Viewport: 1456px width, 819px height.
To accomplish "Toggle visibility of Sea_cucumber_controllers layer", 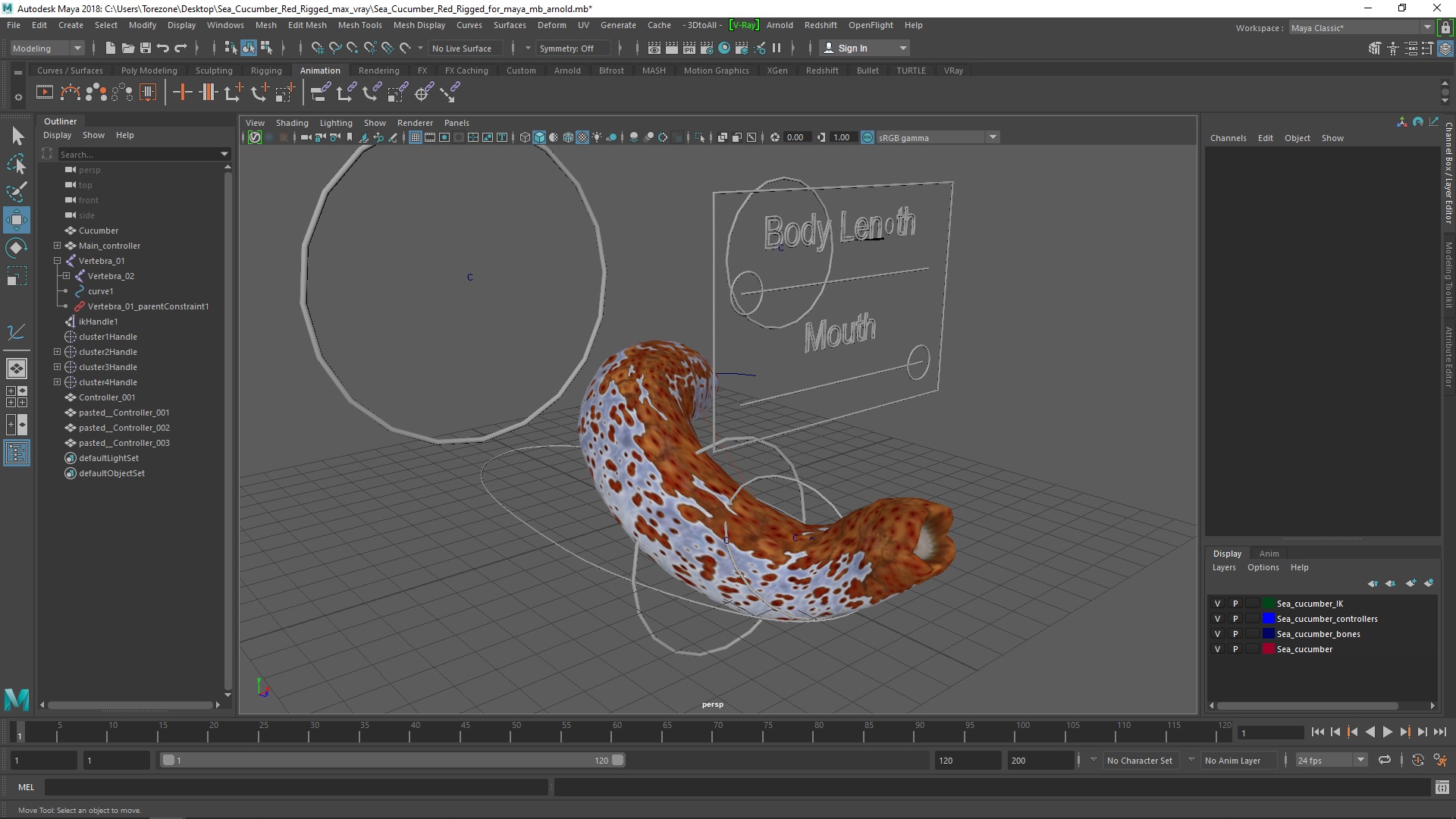I will [1217, 619].
